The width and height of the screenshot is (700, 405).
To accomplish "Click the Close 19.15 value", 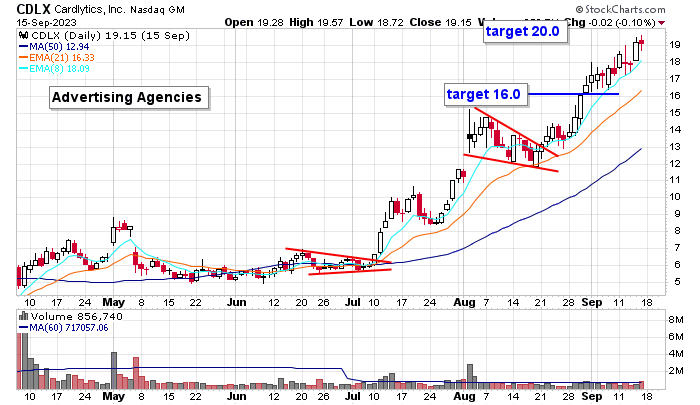I will pos(440,22).
